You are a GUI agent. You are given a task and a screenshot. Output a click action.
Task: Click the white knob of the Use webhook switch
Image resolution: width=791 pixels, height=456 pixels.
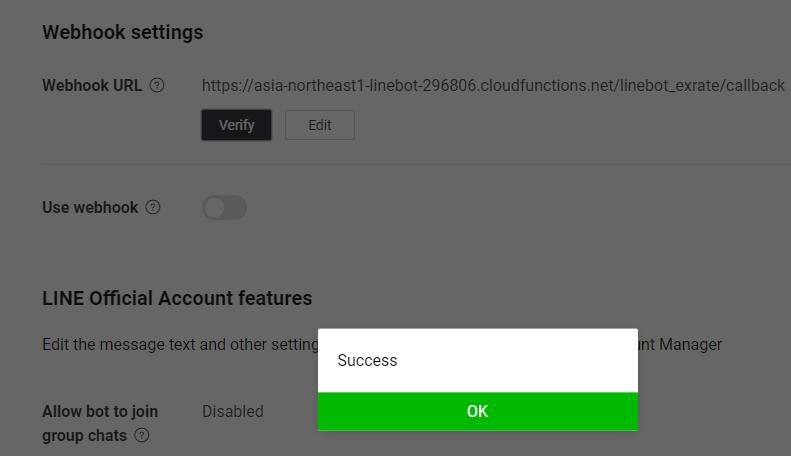(x=214, y=208)
